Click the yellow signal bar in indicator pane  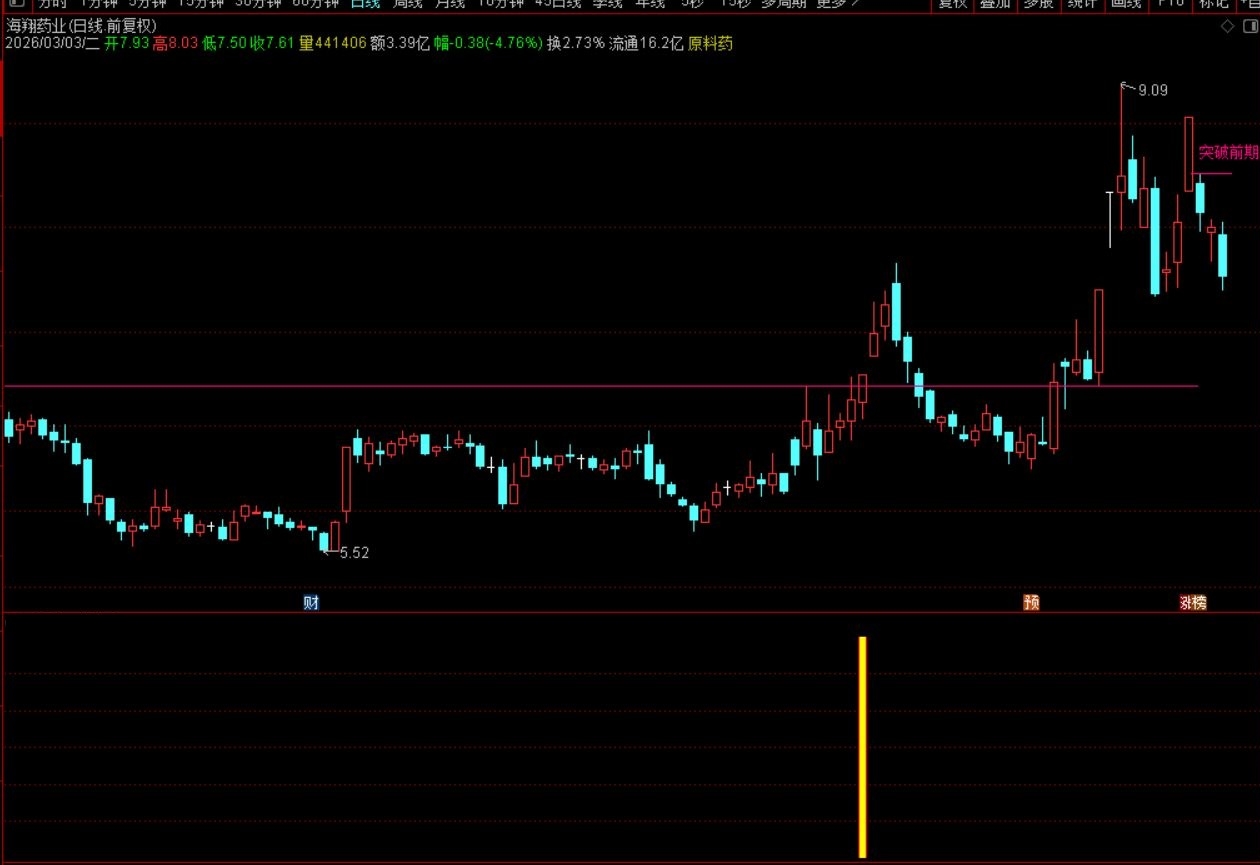coord(863,746)
